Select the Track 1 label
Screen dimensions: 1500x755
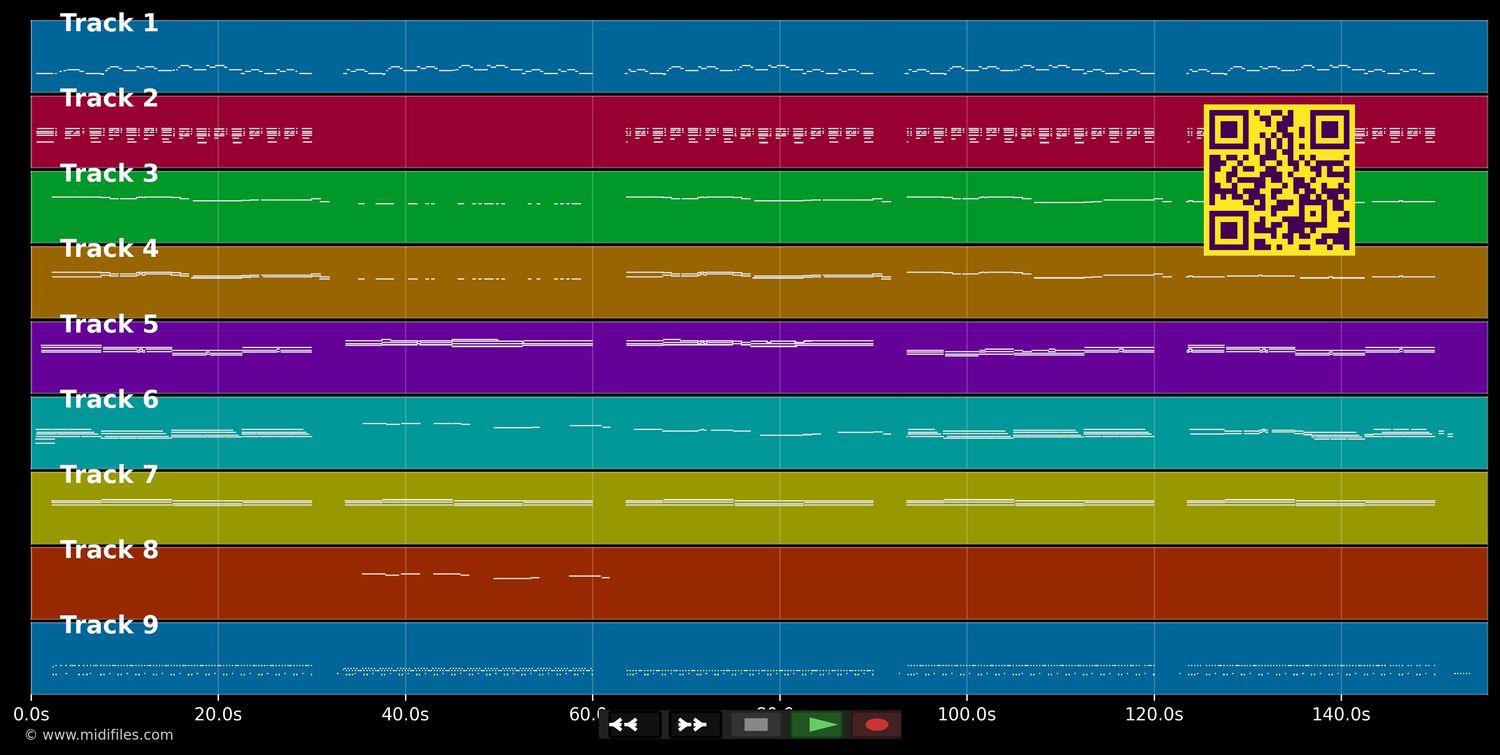point(109,24)
